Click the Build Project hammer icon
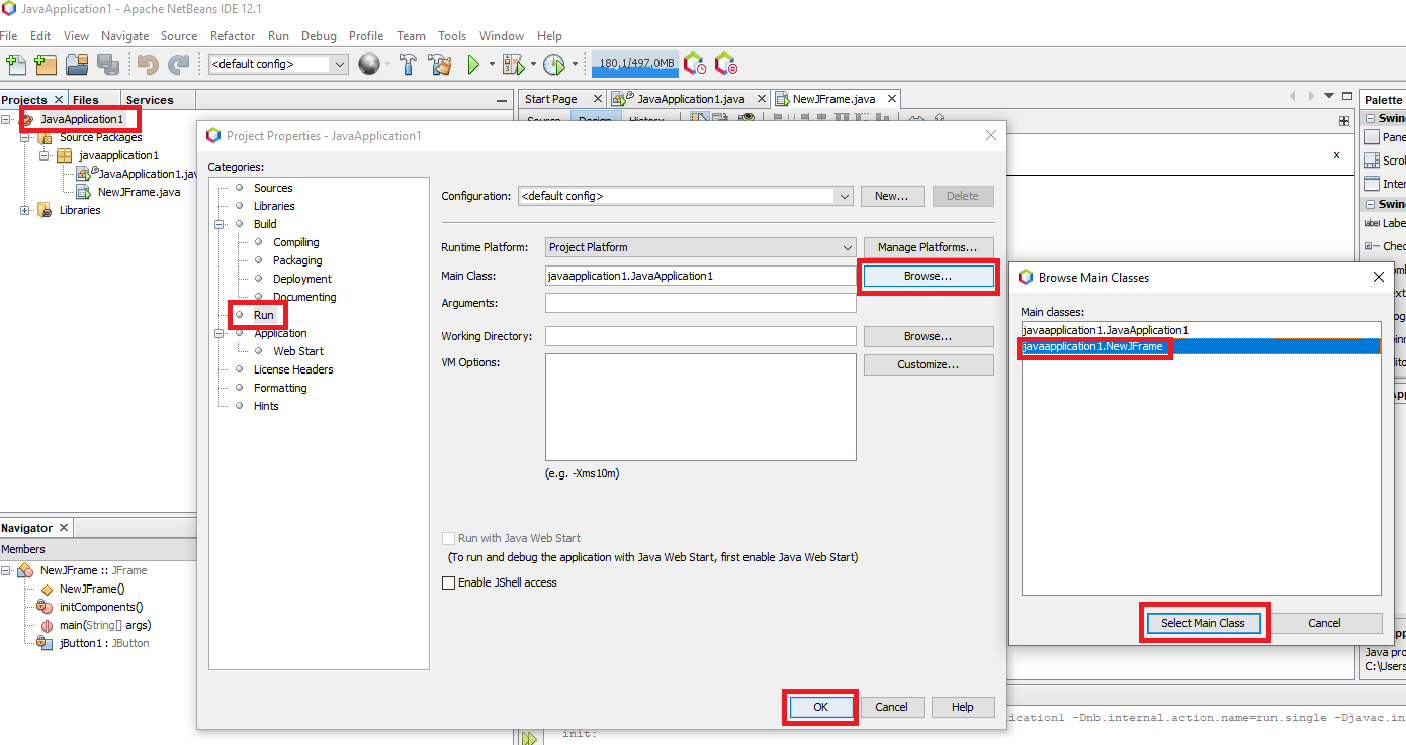1406x745 pixels. click(409, 65)
